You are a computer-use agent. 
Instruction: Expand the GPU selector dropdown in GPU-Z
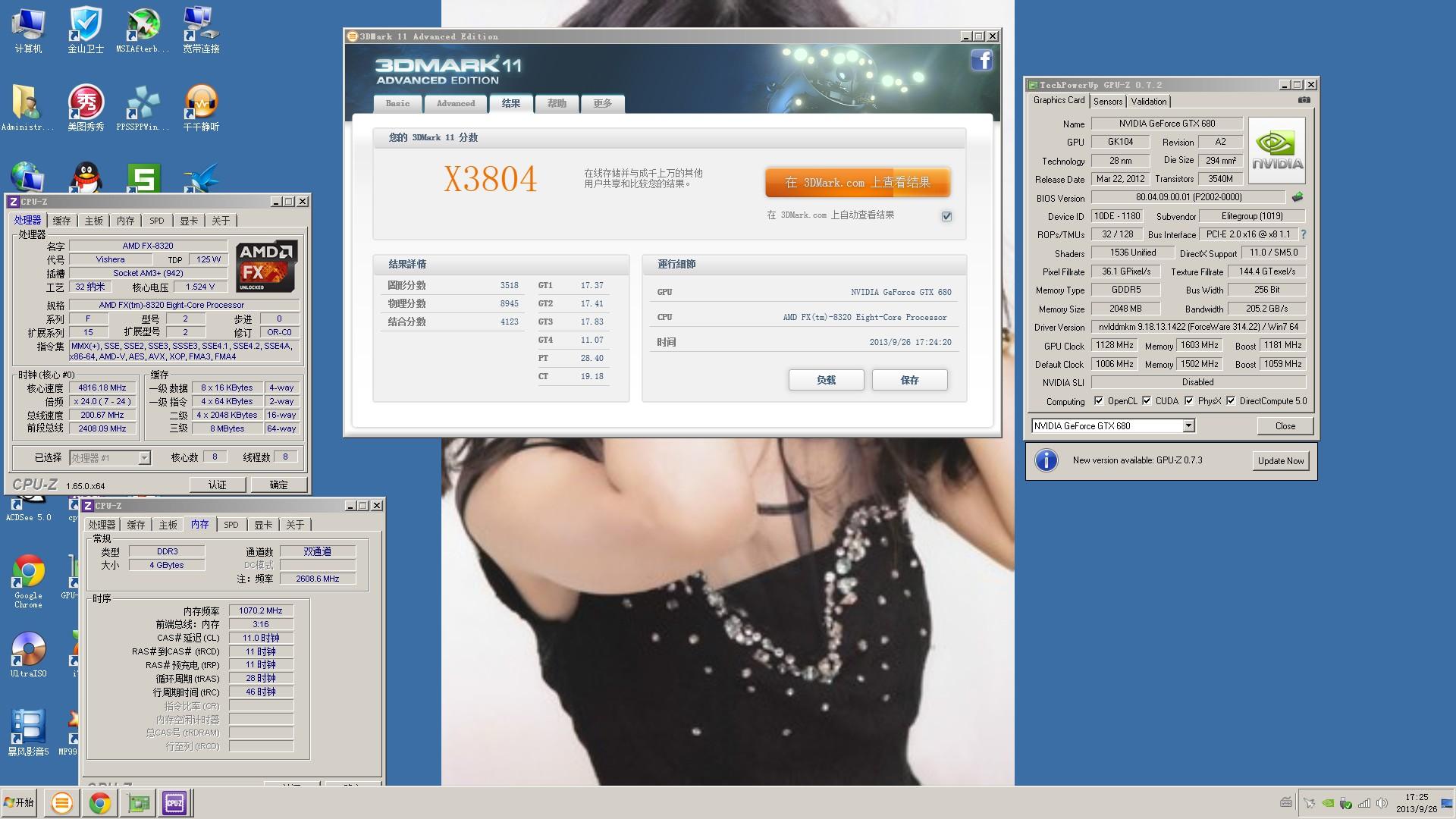pos(1188,426)
